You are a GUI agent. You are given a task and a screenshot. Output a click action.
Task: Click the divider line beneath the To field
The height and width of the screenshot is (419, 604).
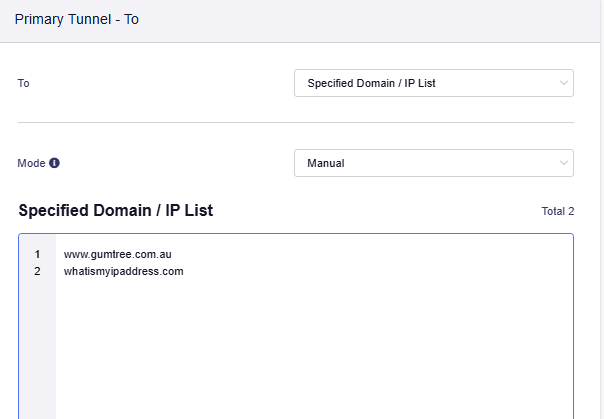point(296,122)
